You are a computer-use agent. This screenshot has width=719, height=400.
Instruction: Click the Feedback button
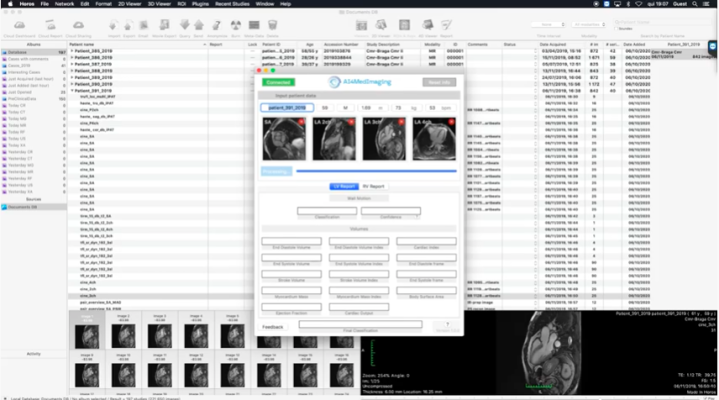(x=273, y=326)
